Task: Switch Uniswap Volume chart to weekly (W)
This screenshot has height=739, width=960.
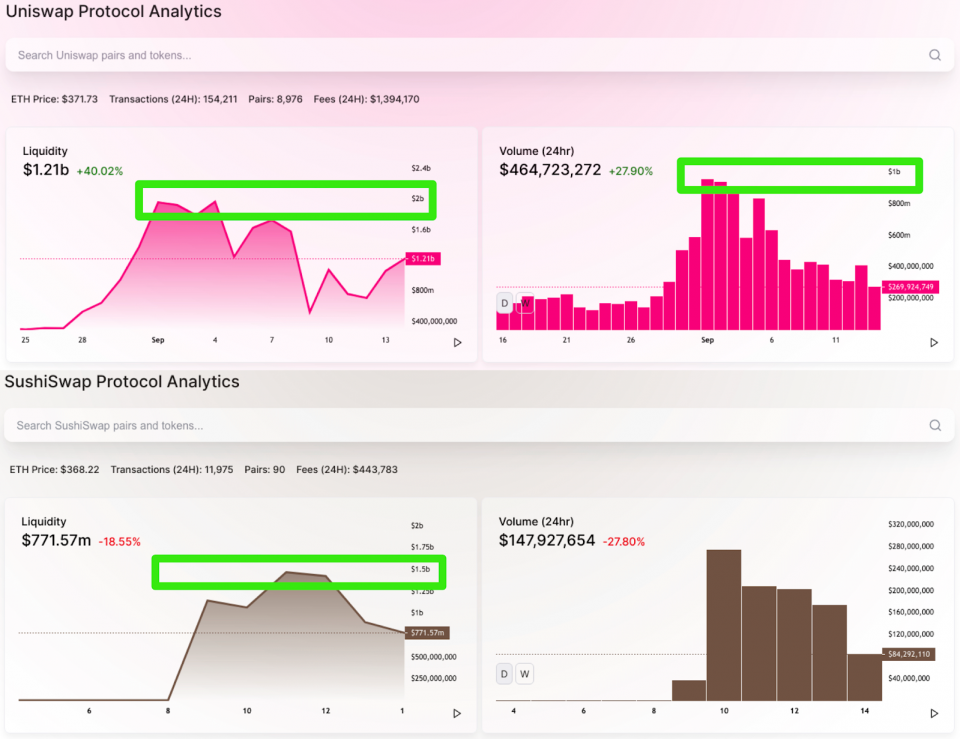Action: 525,303
